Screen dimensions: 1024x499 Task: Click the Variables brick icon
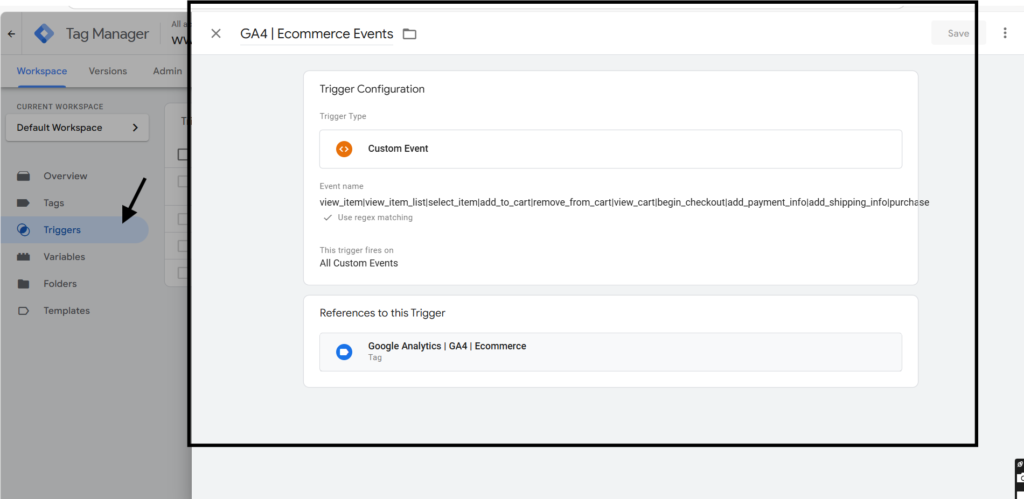point(24,257)
